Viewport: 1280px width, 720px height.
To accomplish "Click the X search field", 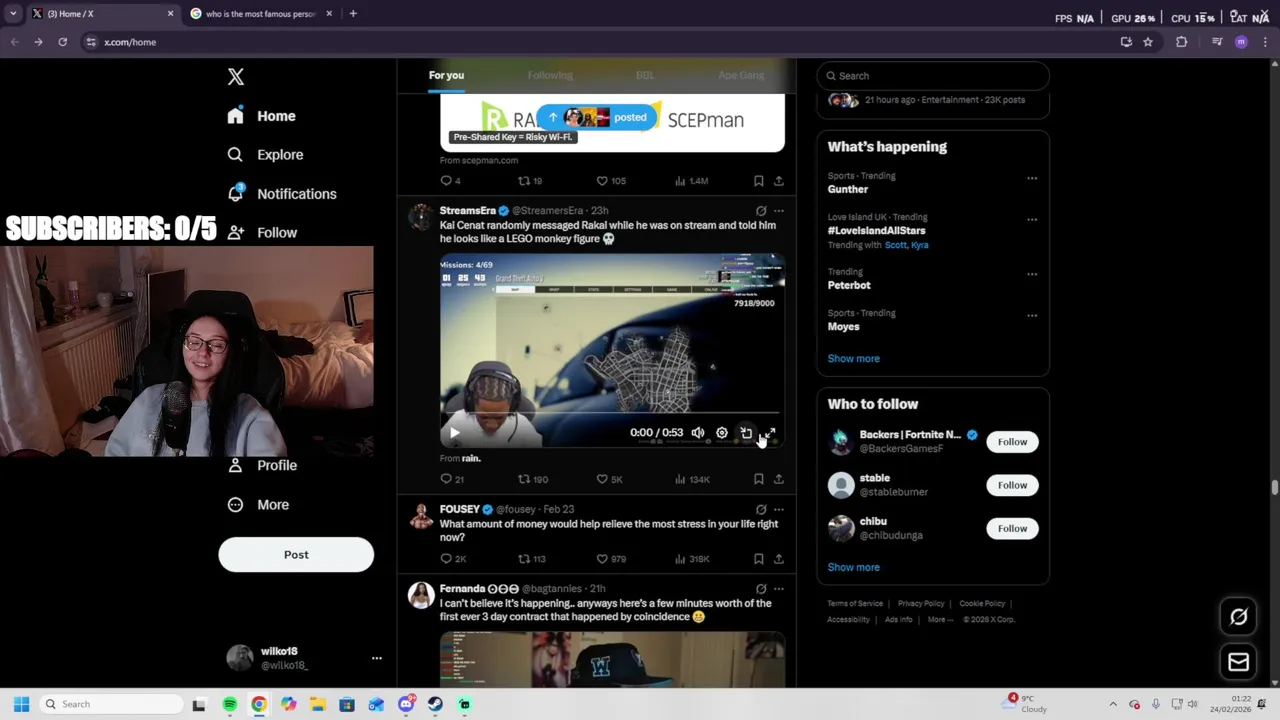I will [x=933, y=76].
